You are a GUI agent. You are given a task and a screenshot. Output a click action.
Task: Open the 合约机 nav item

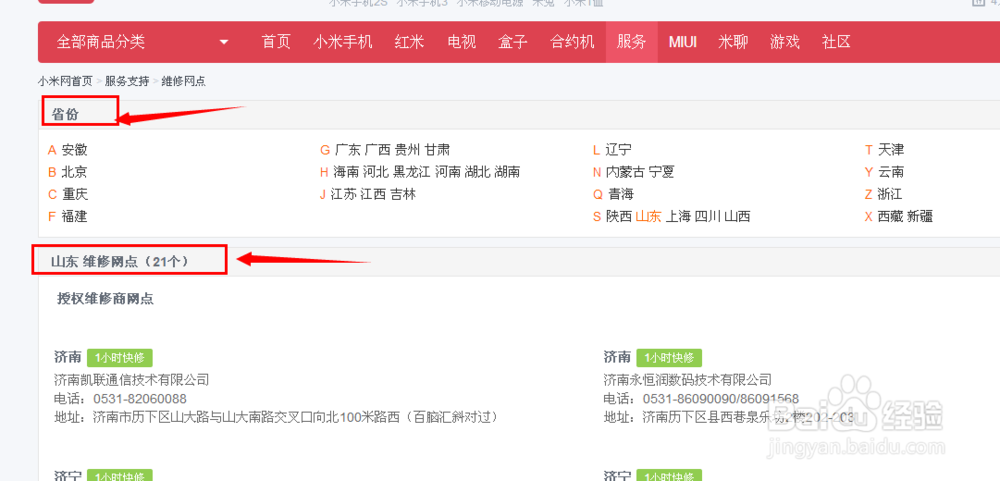pos(573,42)
